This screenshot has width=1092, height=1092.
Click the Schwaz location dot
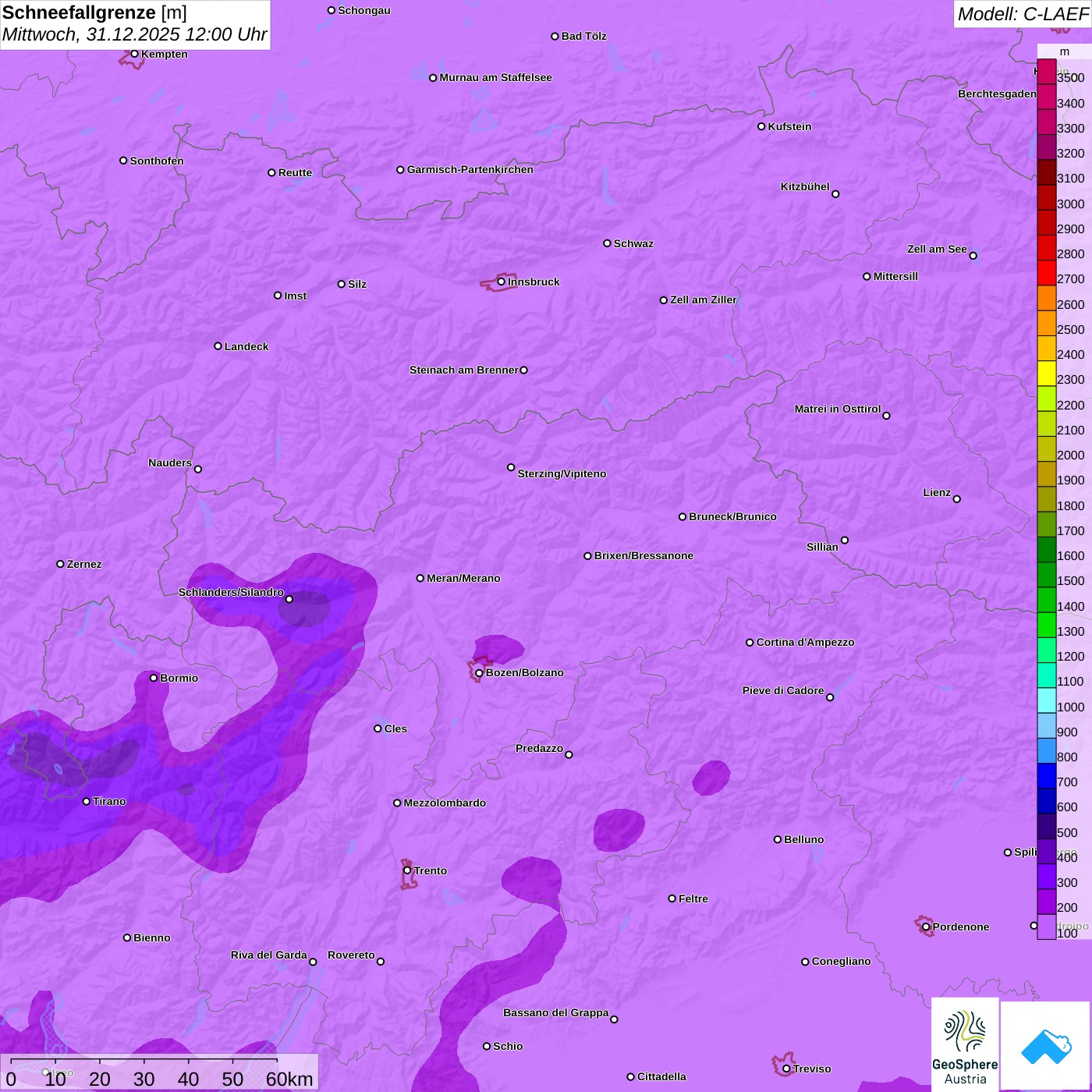coord(608,243)
